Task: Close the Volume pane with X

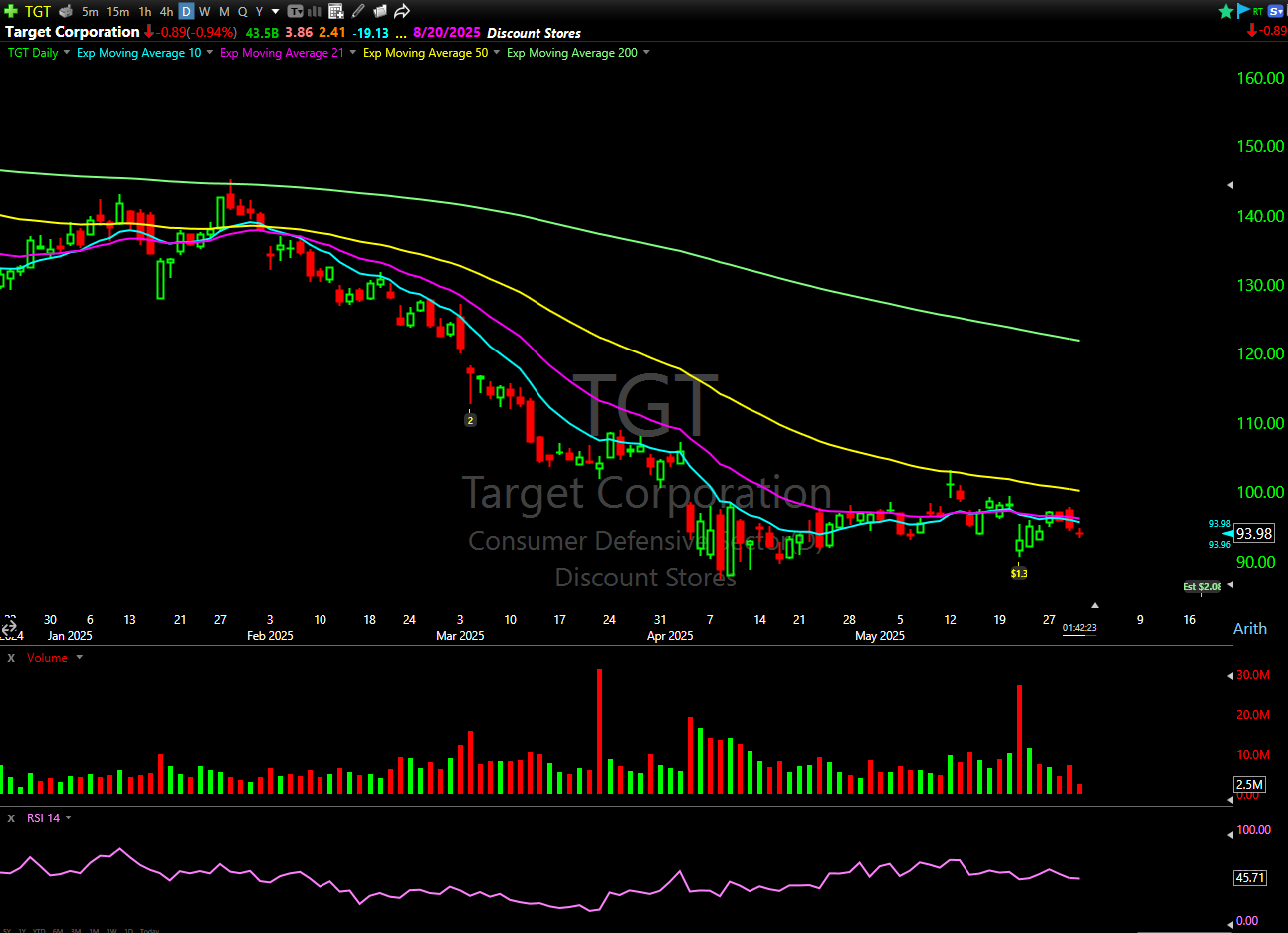Action: (11, 659)
